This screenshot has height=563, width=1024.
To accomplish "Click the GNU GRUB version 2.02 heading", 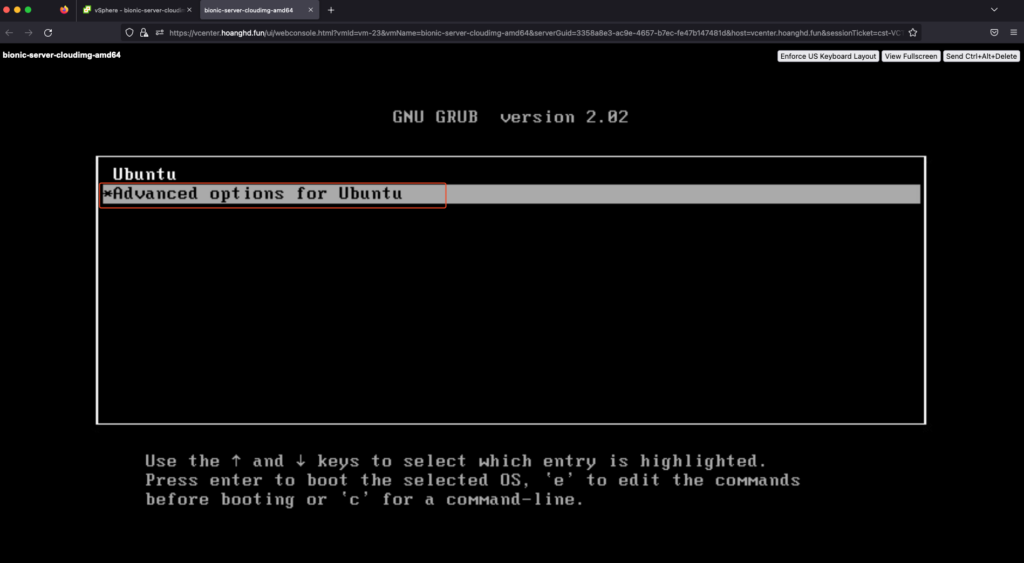I will click(510, 117).
